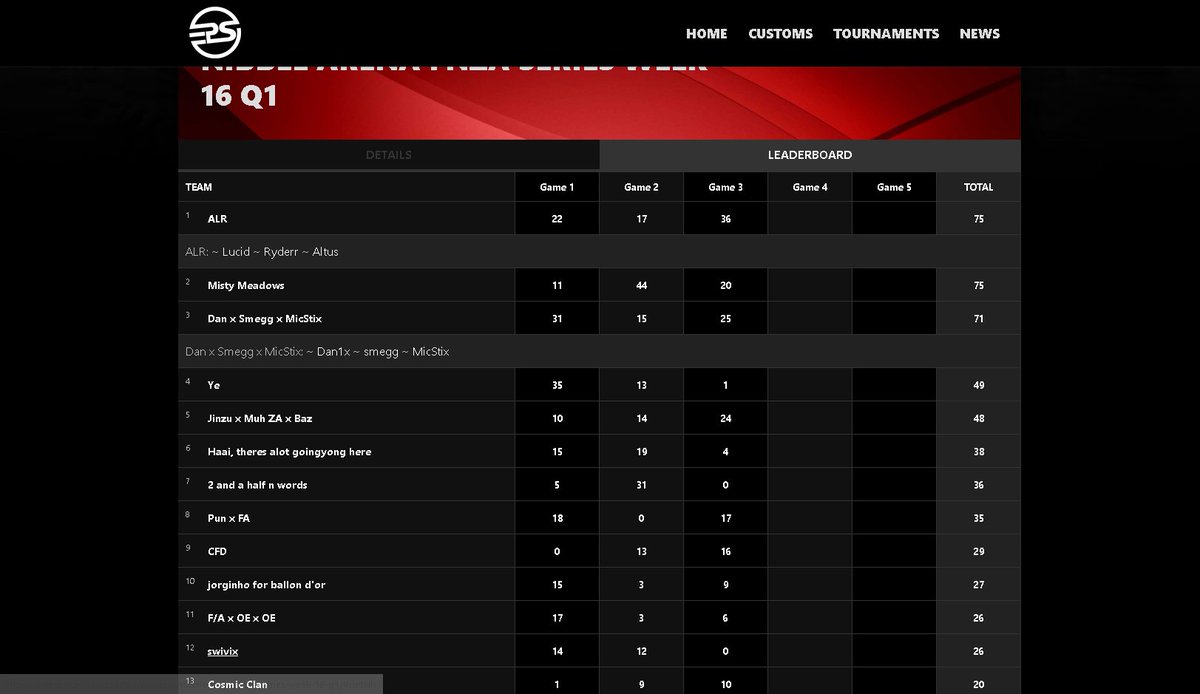The height and width of the screenshot is (694, 1200).
Task: Select jorginho for ballon d'or team
Action: coord(266,584)
